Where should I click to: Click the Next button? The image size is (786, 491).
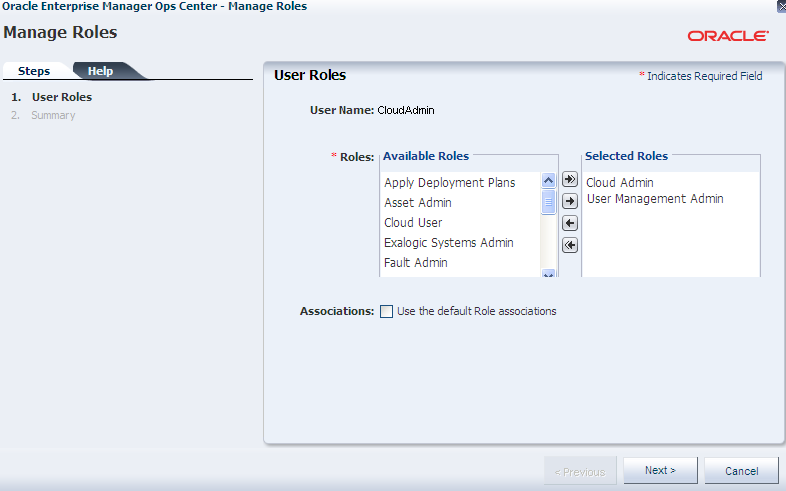(x=660, y=470)
